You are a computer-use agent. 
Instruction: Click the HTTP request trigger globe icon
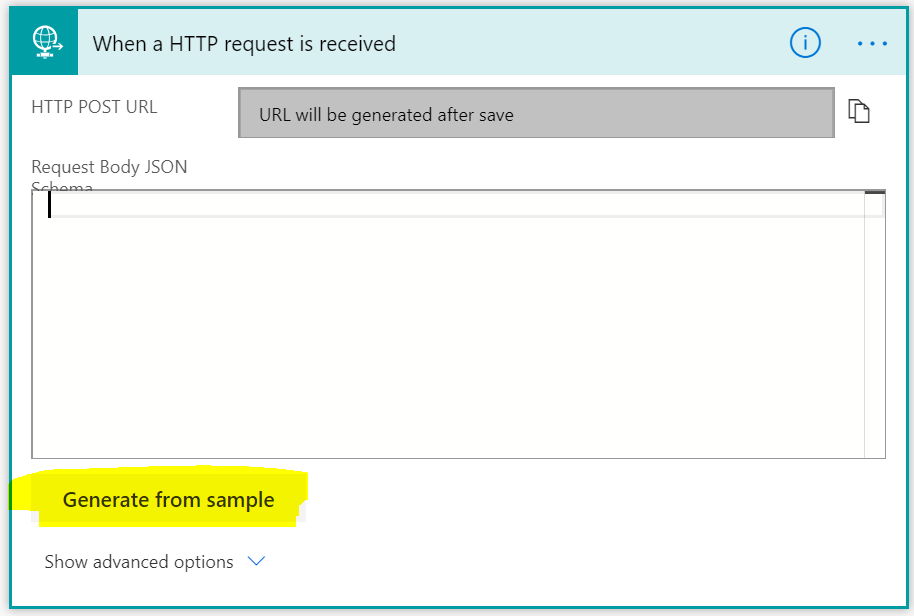pyautogui.click(x=44, y=42)
